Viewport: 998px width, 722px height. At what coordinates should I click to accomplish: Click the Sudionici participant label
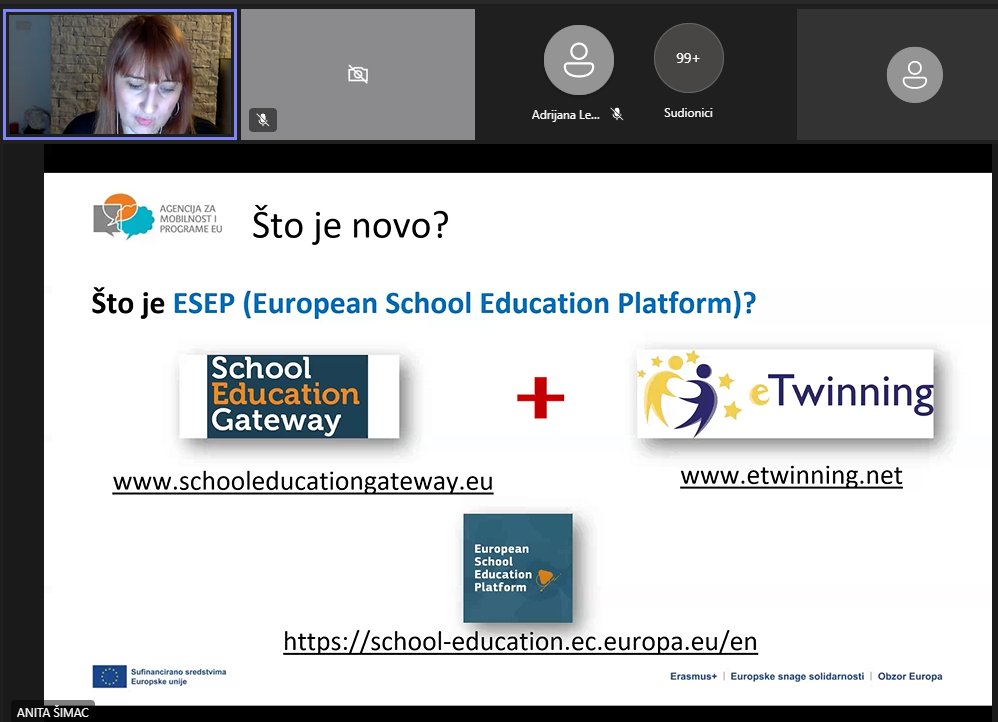pos(688,113)
